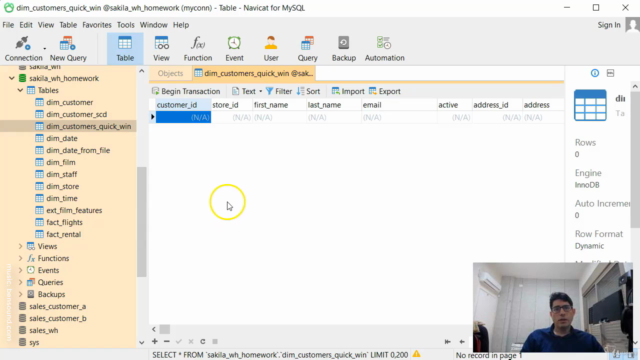The image size is (640, 360).
Task: Expand the Queries node
Action: (20, 282)
